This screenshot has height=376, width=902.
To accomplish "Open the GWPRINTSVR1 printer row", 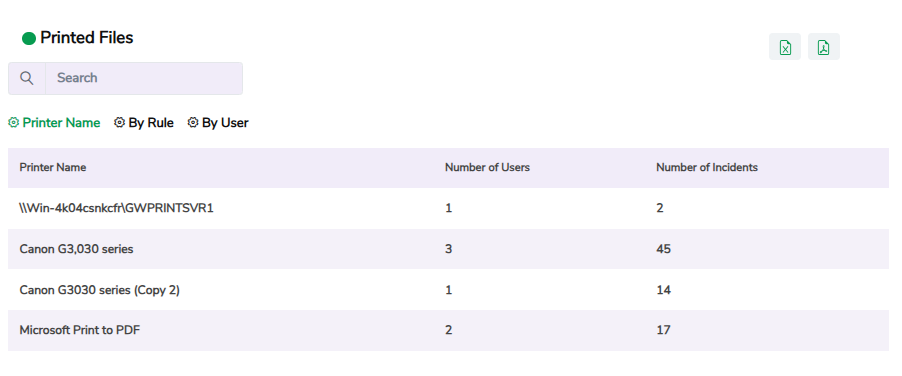I will [448, 208].
